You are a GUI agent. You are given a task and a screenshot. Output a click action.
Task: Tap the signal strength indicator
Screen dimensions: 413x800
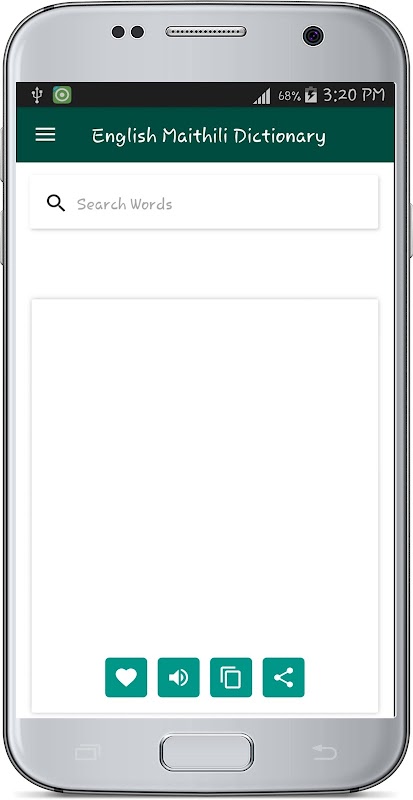(261, 96)
